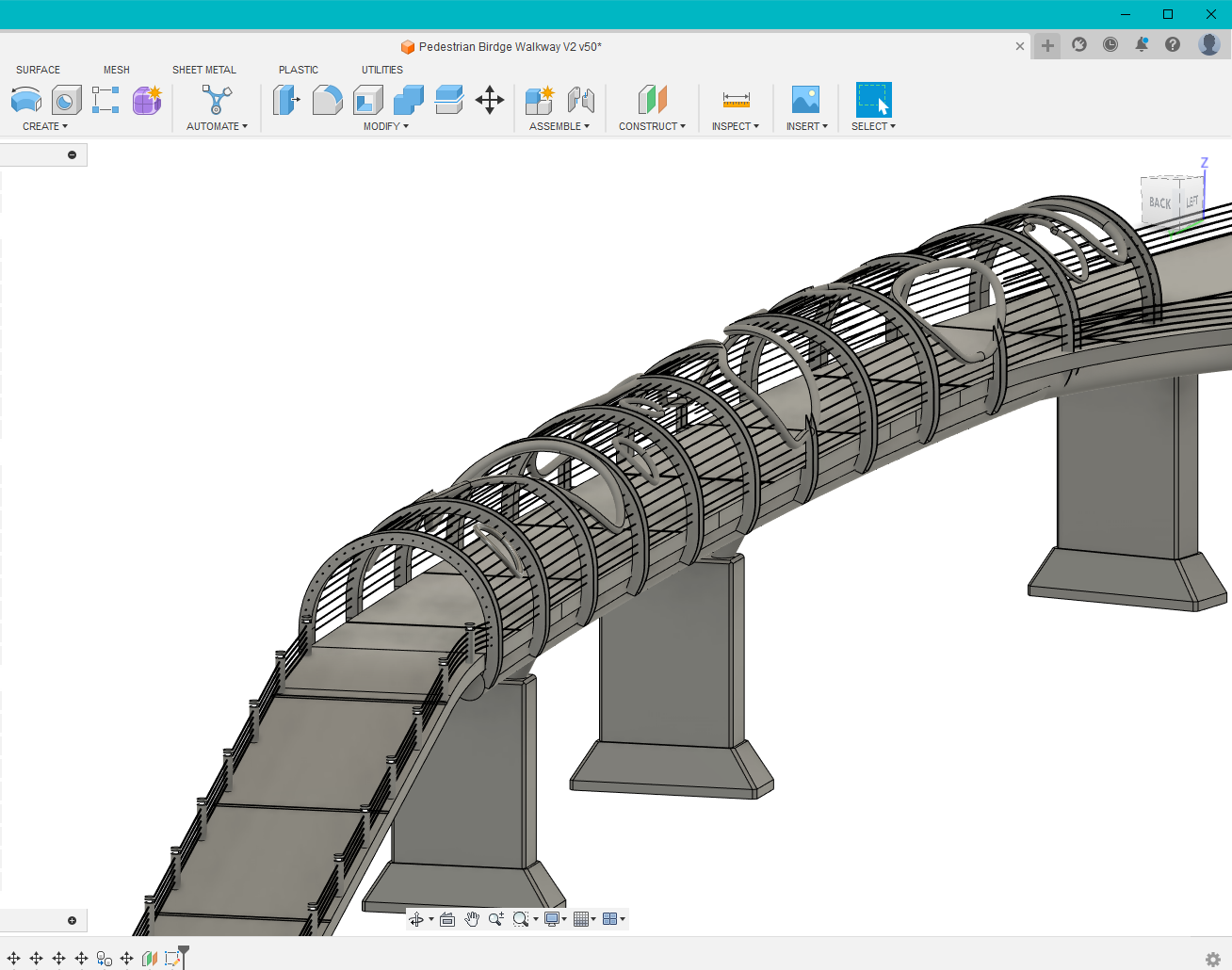1232x970 pixels.
Task: Switch to the SHEET METAL tab
Action: pyautogui.click(x=203, y=69)
